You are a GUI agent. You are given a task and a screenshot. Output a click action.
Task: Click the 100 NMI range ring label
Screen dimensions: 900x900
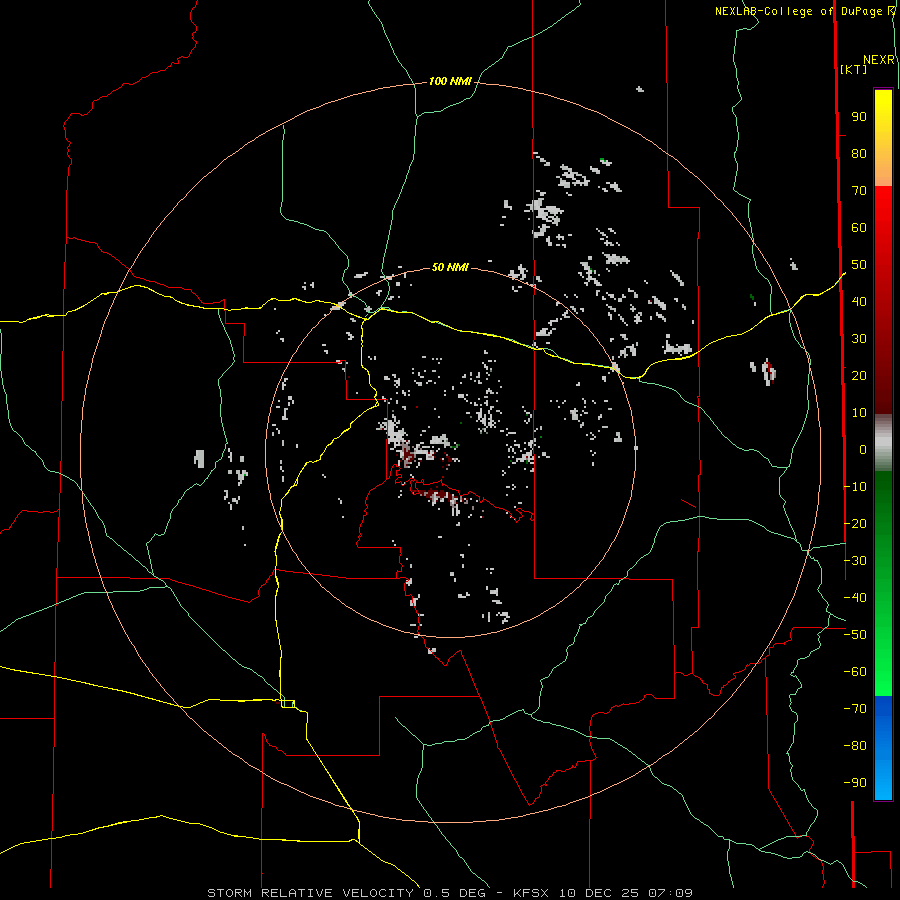point(450,82)
